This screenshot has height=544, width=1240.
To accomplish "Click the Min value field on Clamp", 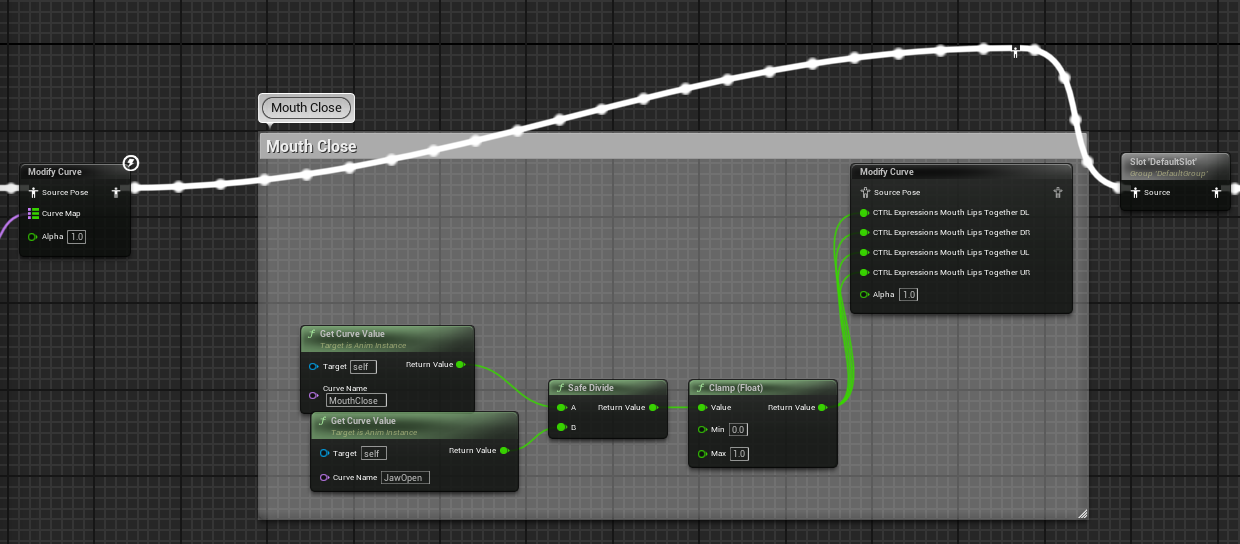I will [x=738, y=429].
